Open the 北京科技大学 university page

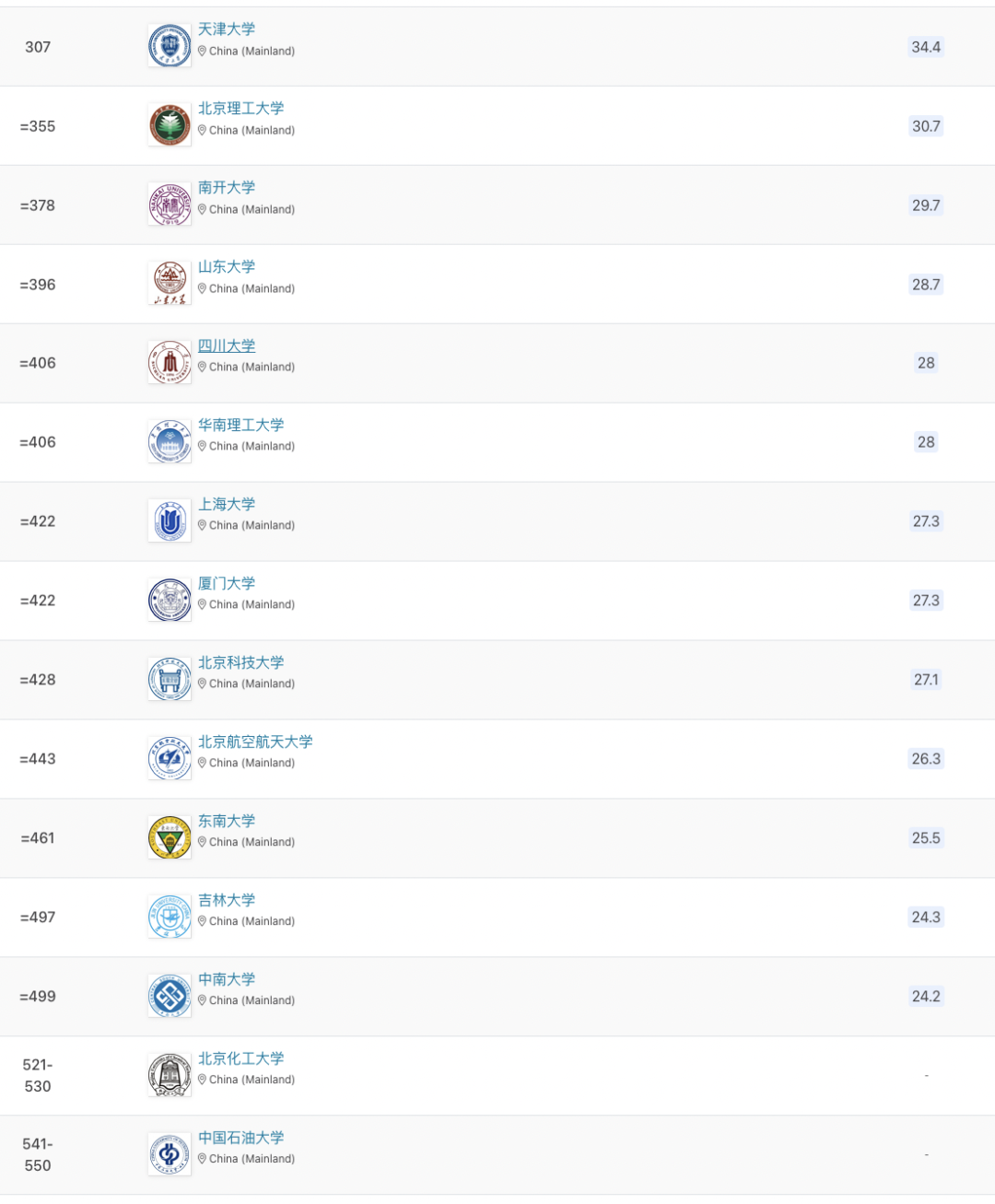(x=241, y=662)
